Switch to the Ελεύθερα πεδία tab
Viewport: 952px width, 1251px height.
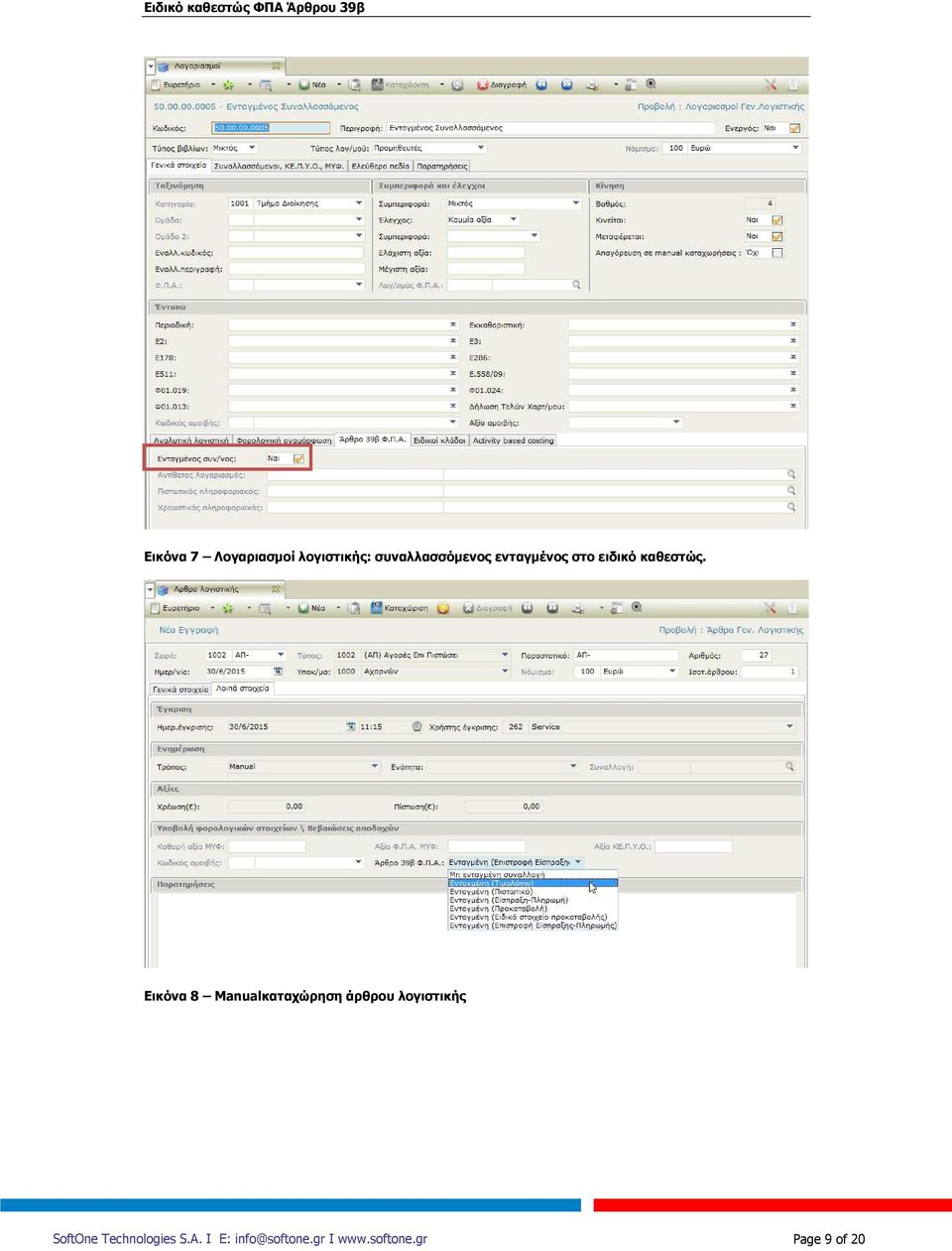click(381, 166)
